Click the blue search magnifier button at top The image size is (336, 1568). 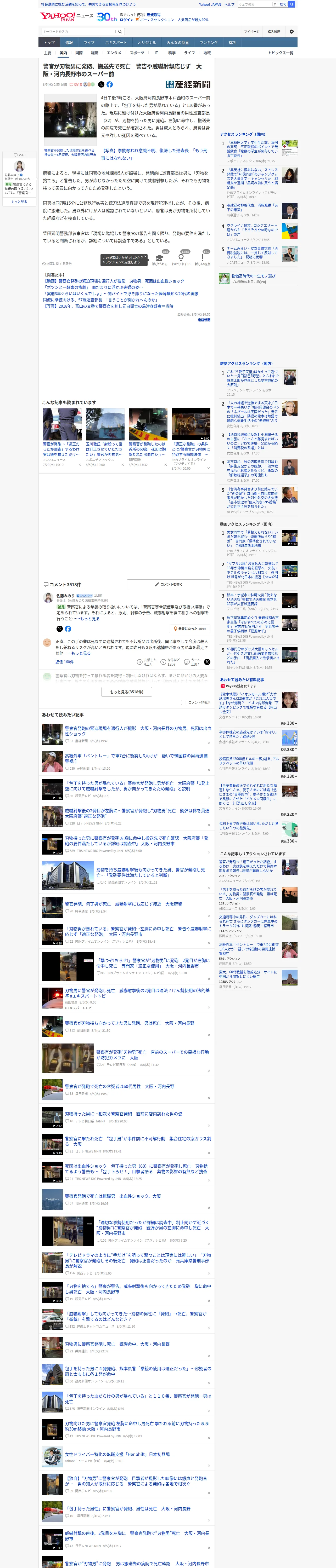(292, 4)
